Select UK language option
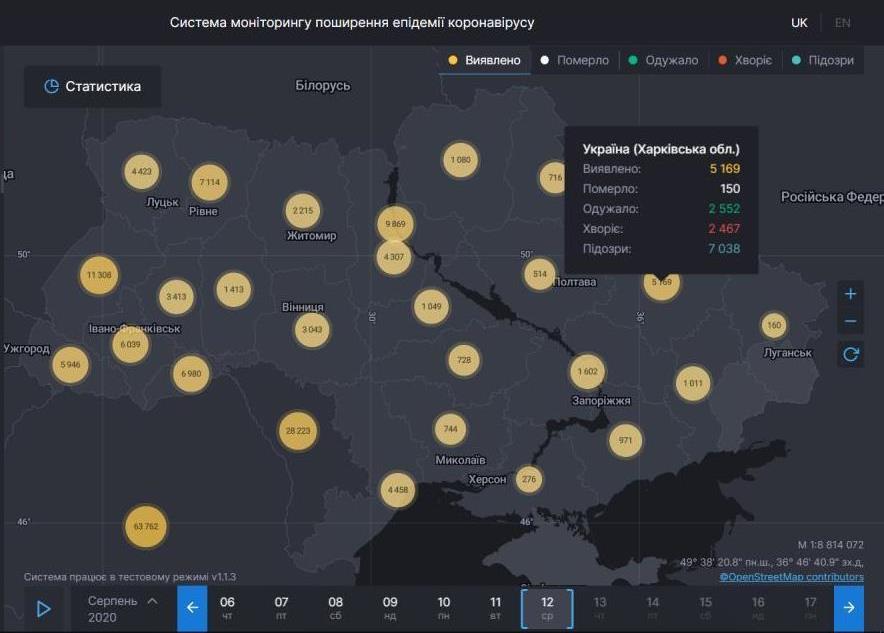Image resolution: width=884 pixels, height=633 pixels. (x=799, y=22)
